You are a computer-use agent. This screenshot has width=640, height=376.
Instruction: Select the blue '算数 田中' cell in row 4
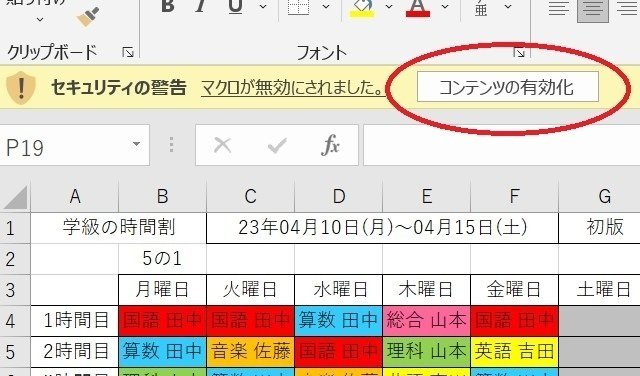(338, 321)
